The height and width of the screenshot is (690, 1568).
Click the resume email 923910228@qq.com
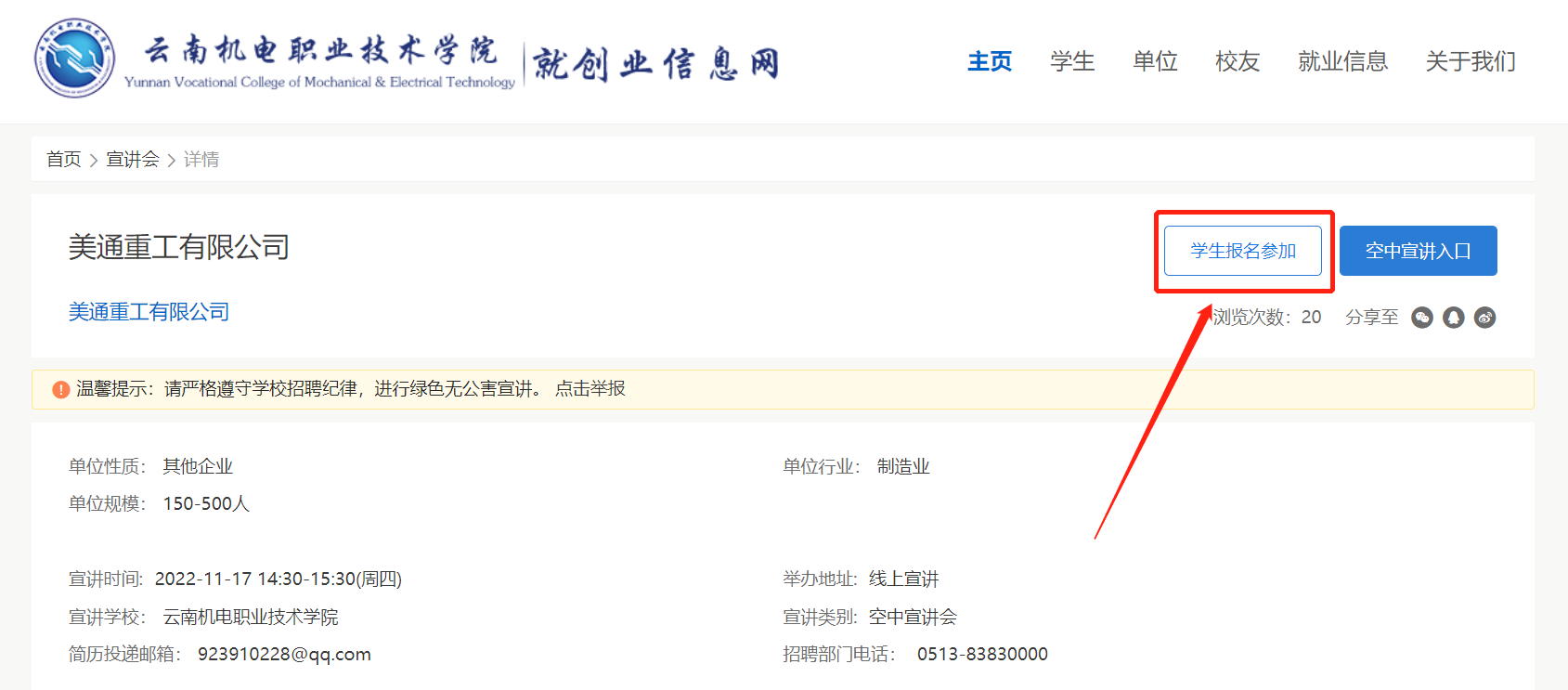[x=284, y=655]
